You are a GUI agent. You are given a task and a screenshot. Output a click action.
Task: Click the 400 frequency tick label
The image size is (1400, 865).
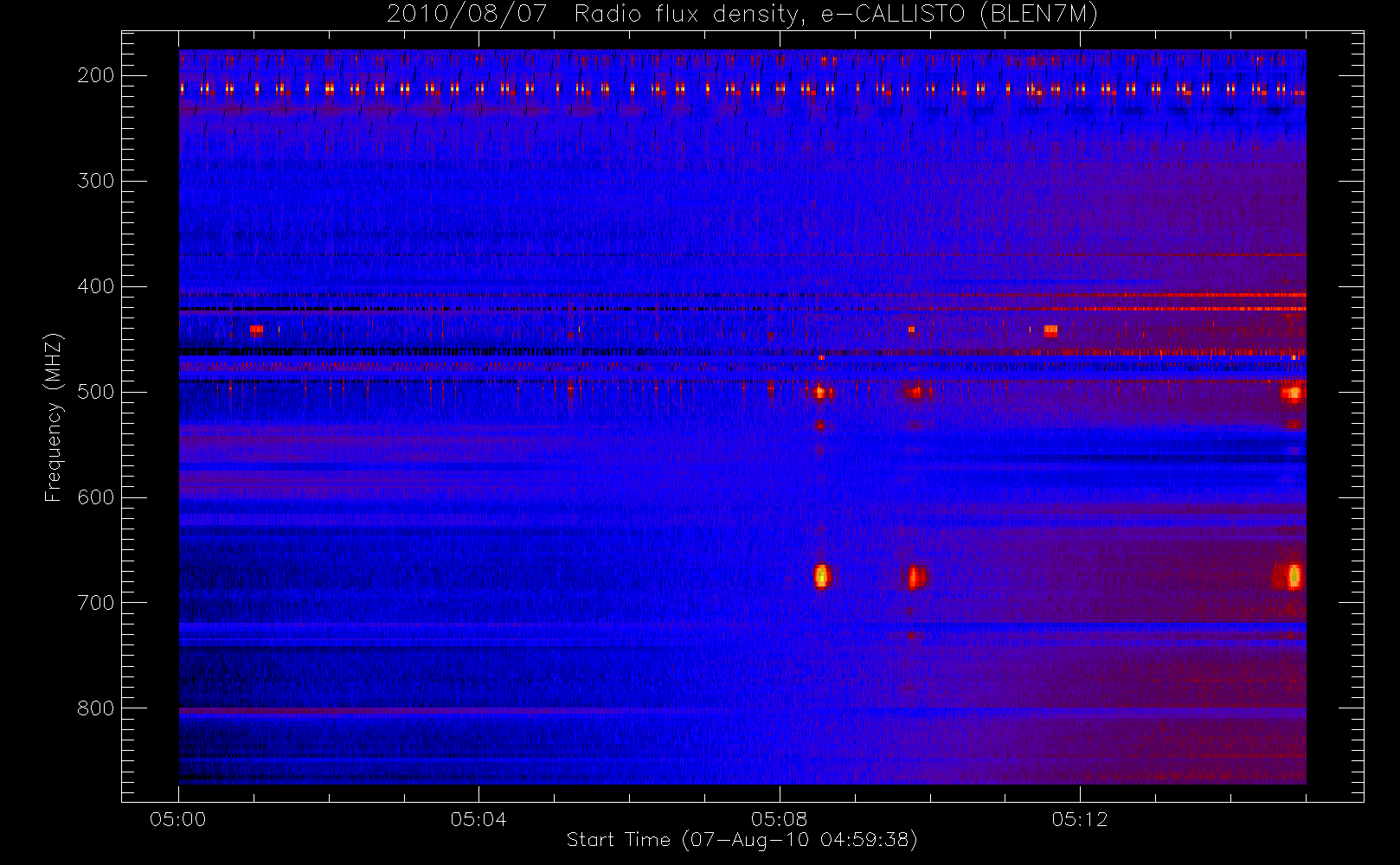95,286
